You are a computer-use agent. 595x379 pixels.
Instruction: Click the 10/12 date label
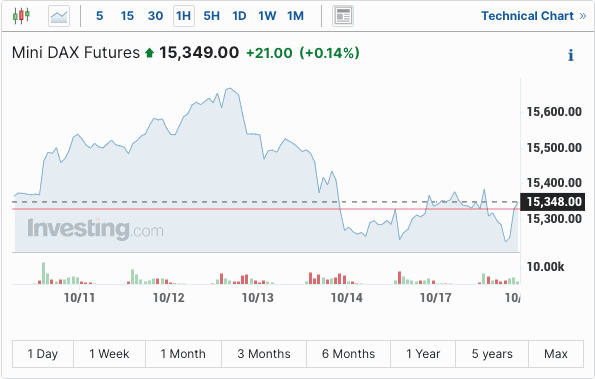point(168,298)
